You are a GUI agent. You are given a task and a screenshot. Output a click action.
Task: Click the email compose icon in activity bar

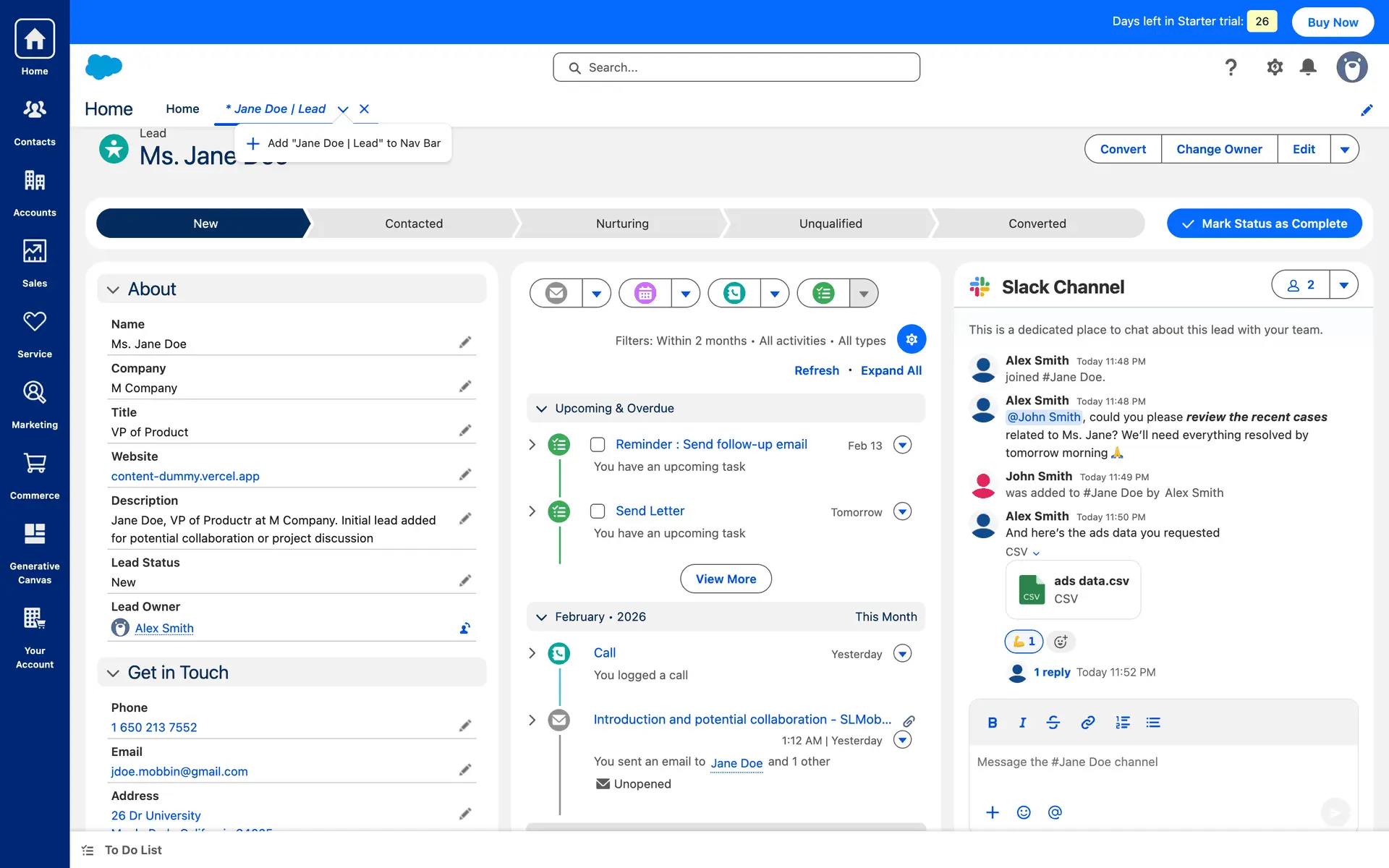click(556, 293)
